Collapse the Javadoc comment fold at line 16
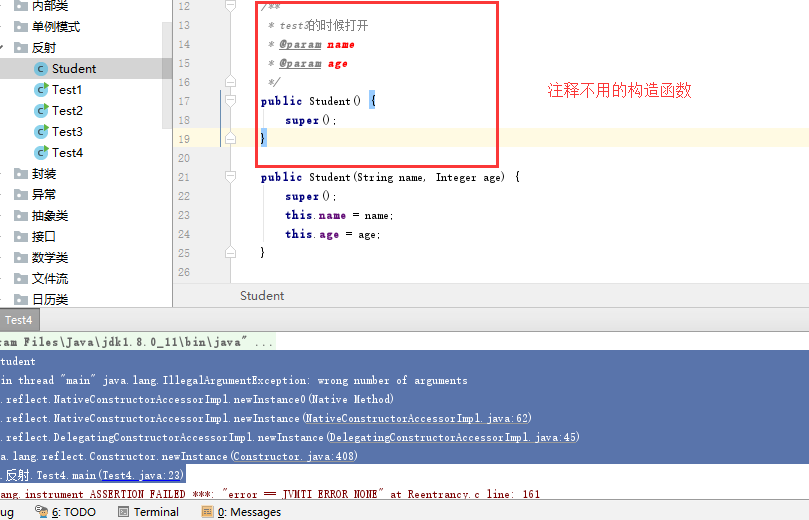 pyautogui.click(x=231, y=82)
